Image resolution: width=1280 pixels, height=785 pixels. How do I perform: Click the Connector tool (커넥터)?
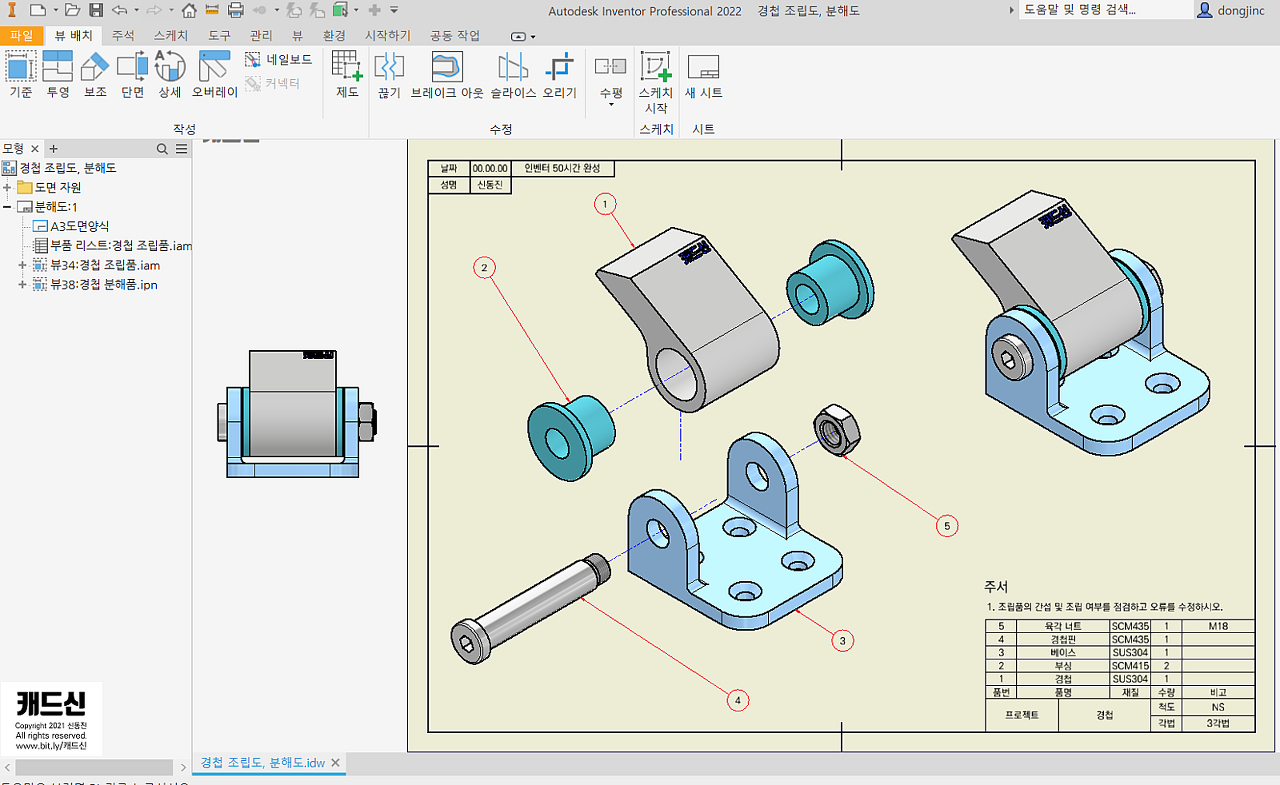point(273,84)
